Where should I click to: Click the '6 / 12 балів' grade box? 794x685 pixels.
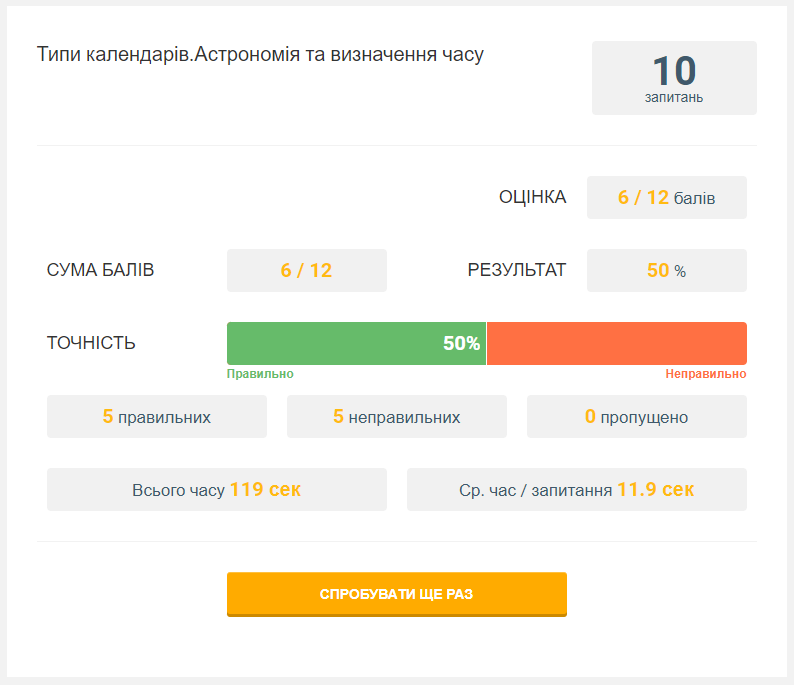coord(666,197)
